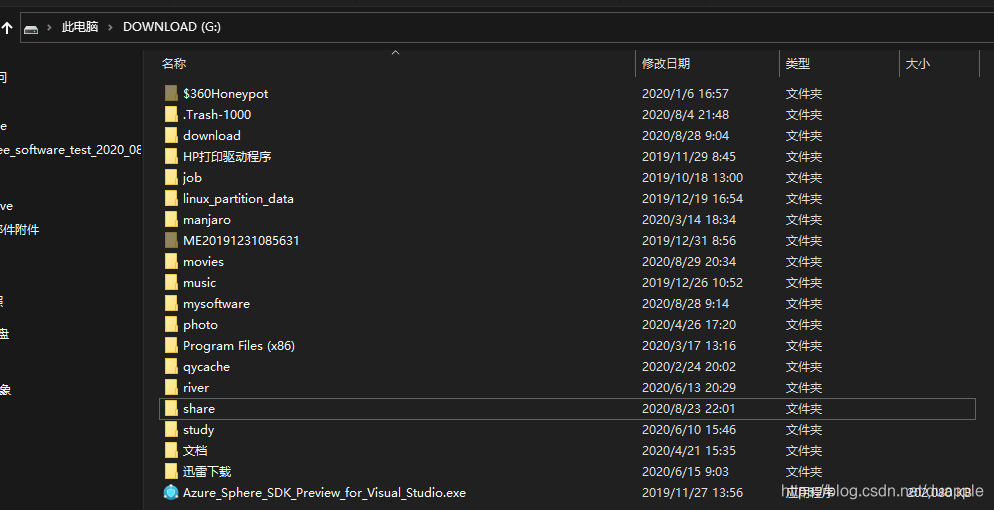Select the 迅雷下载 folder name
Image resolution: width=994 pixels, height=510 pixels.
[x=207, y=471]
